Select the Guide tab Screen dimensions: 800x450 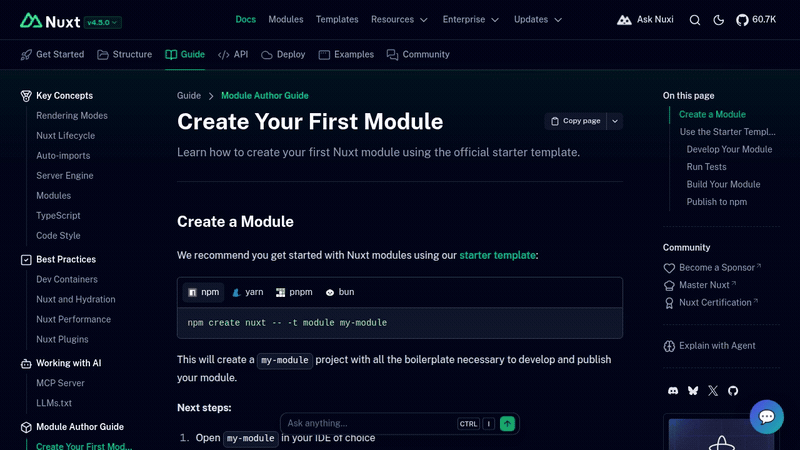pos(185,55)
